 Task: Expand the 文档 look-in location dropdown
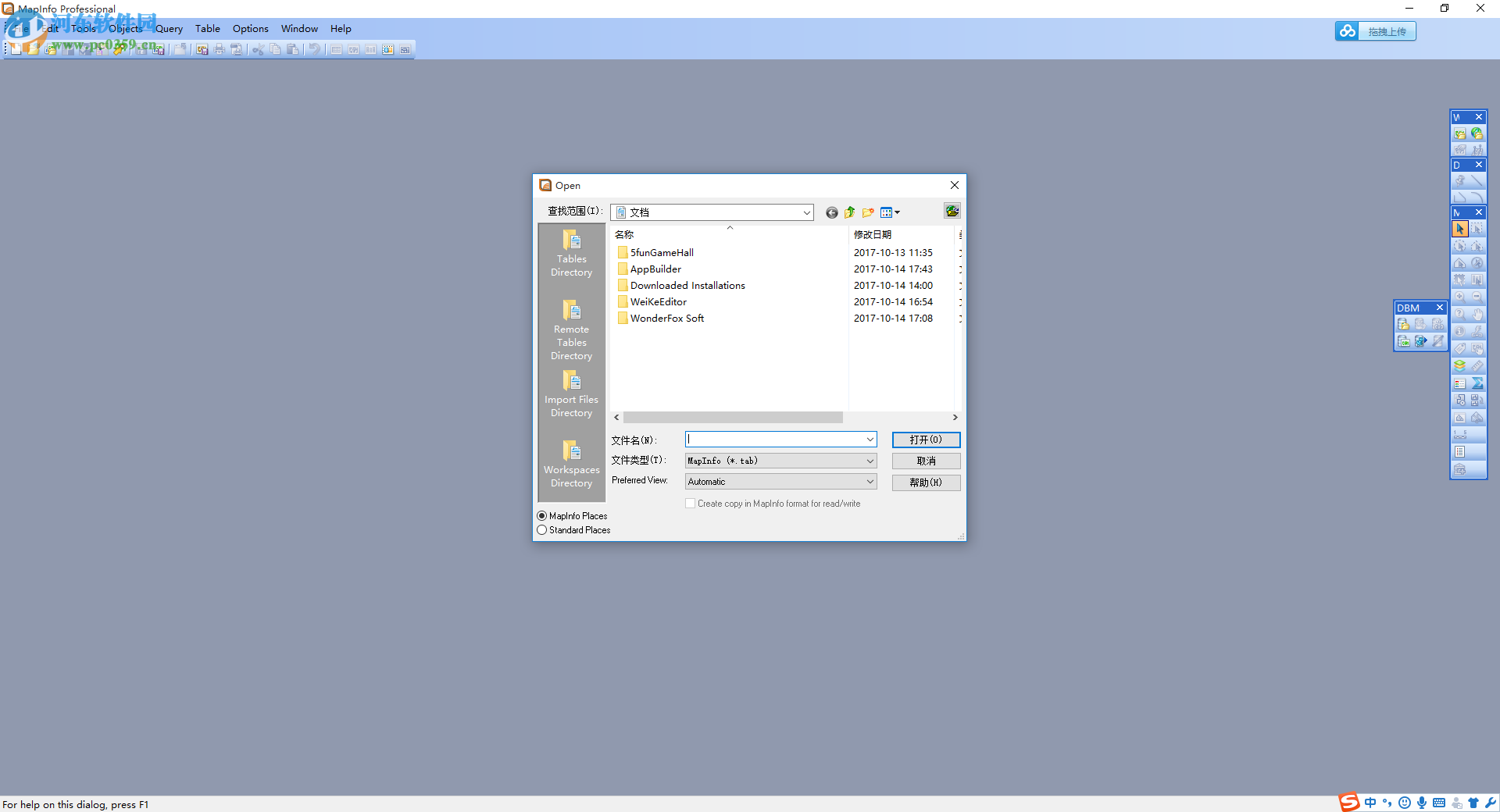(x=805, y=212)
